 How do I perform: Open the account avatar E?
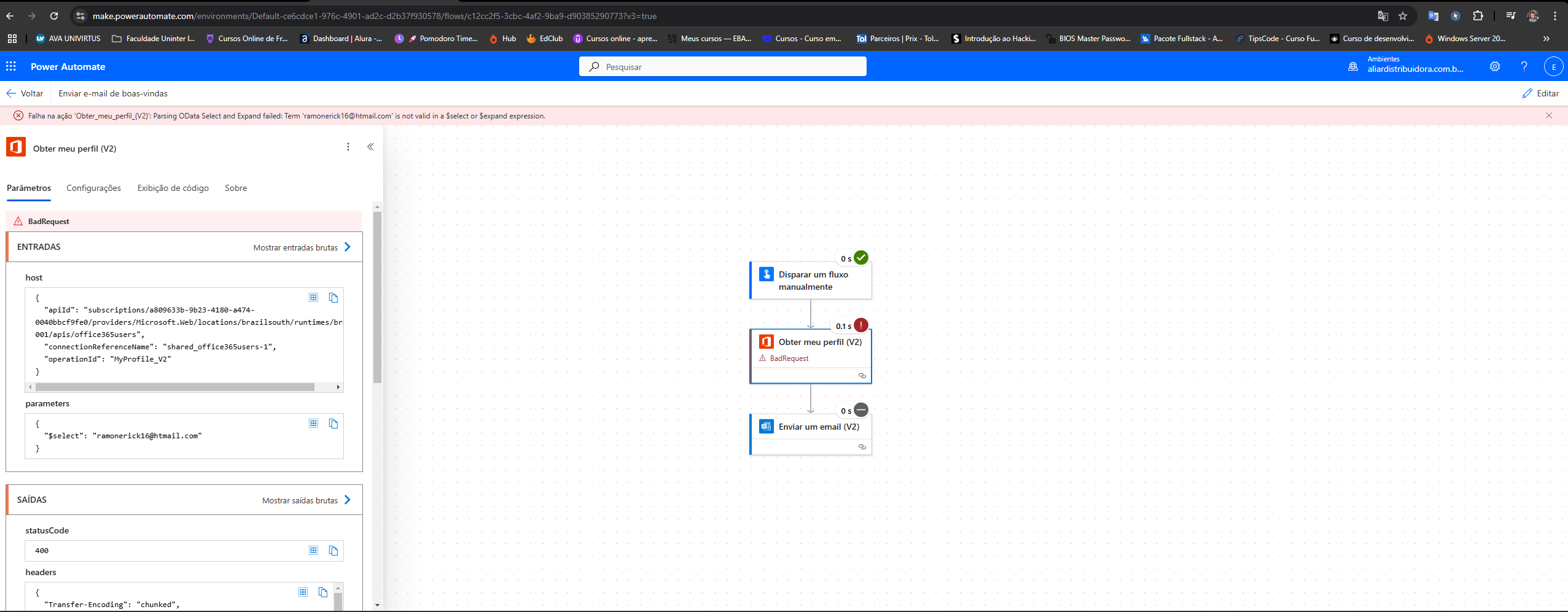pyautogui.click(x=1553, y=66)
